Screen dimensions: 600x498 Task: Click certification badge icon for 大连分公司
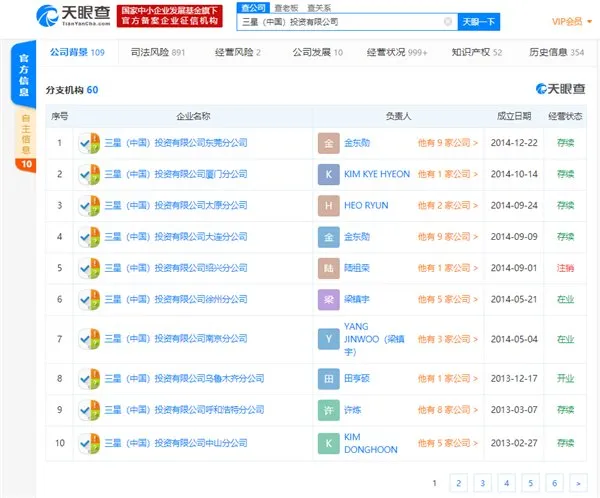point(89,237)
